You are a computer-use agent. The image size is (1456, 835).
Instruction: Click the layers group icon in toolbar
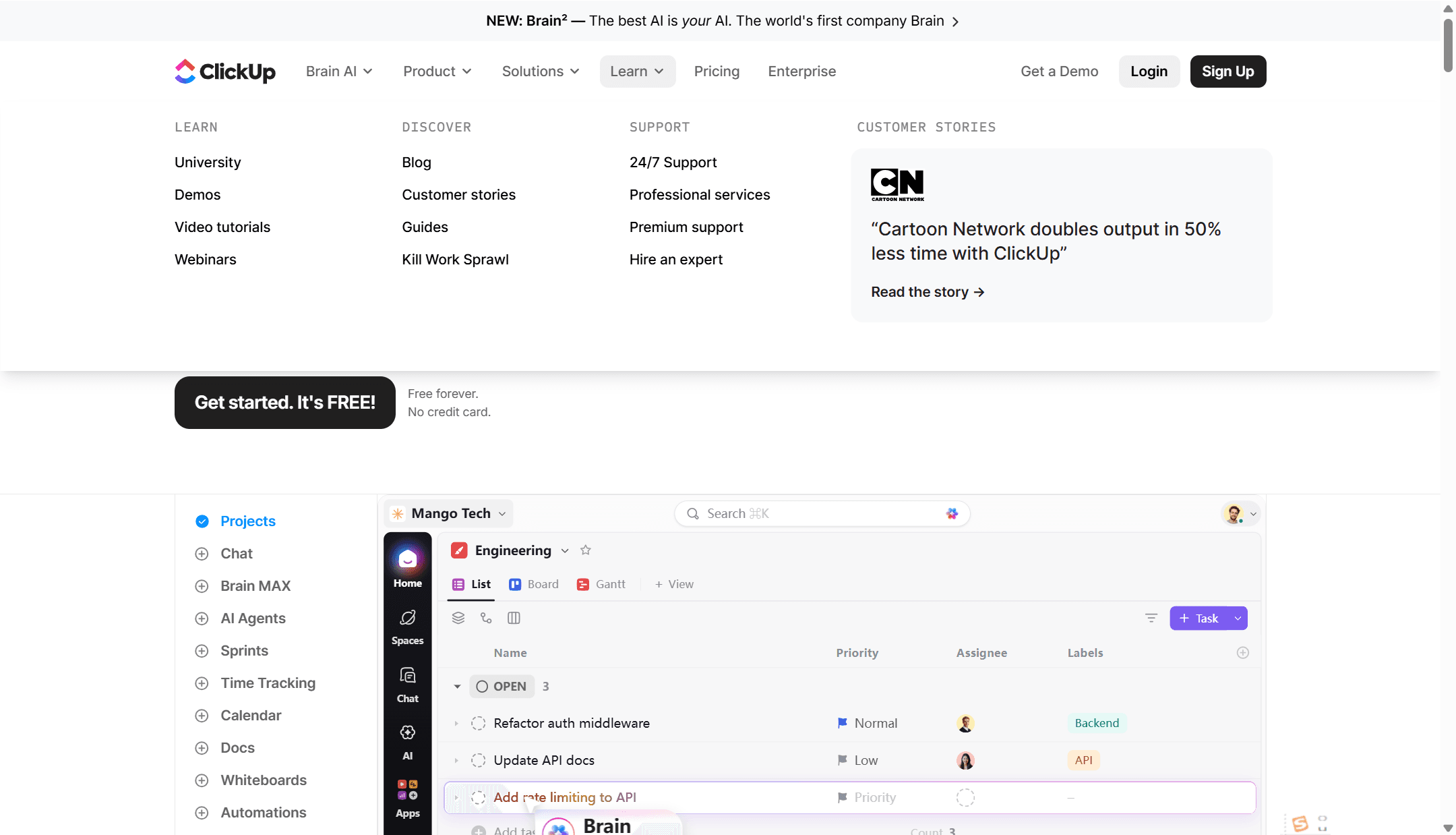tap(458, 618)
